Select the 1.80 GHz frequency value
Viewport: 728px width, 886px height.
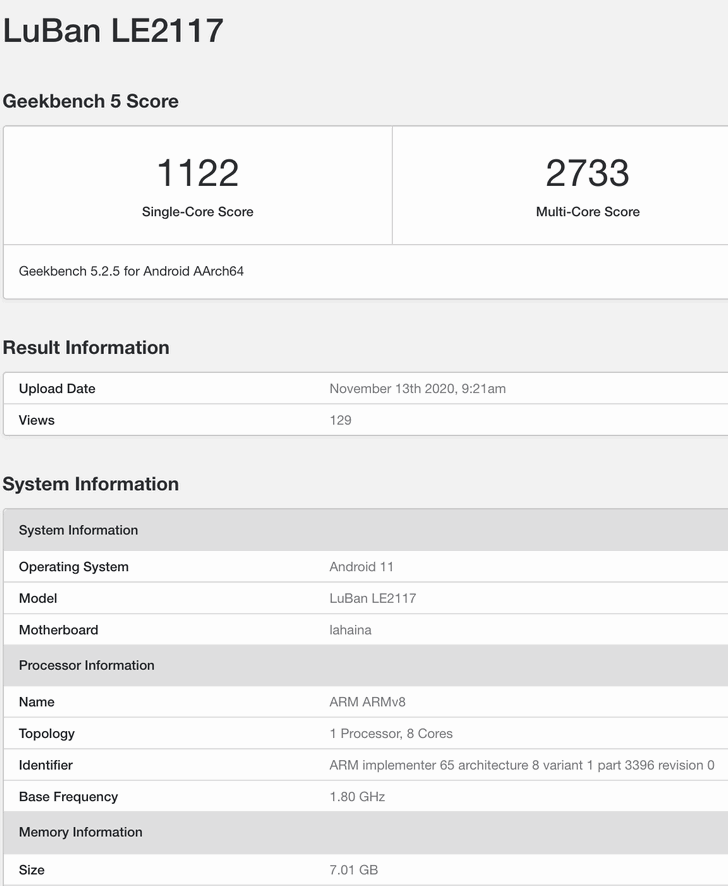click(x=357, y=797)
